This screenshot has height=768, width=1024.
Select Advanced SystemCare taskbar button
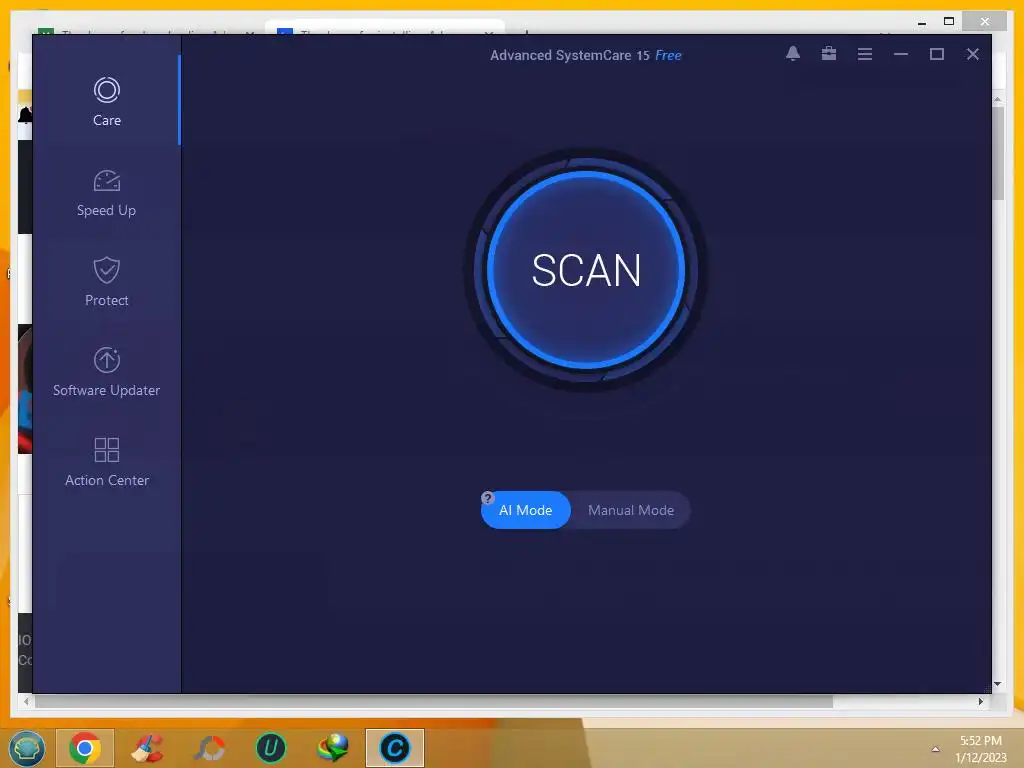[x=395, y=748]
